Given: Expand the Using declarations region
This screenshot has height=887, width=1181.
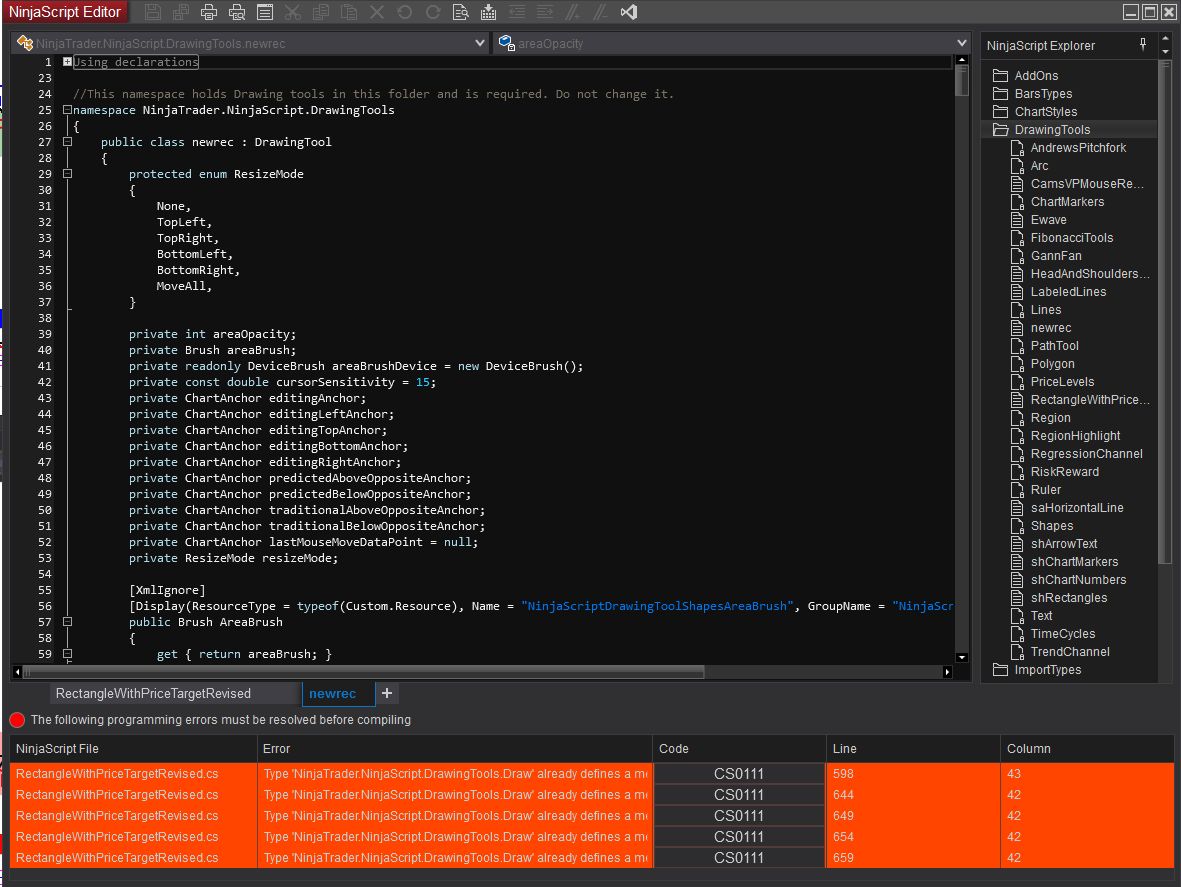Looking at the screenshot, I should pos(67,62).
